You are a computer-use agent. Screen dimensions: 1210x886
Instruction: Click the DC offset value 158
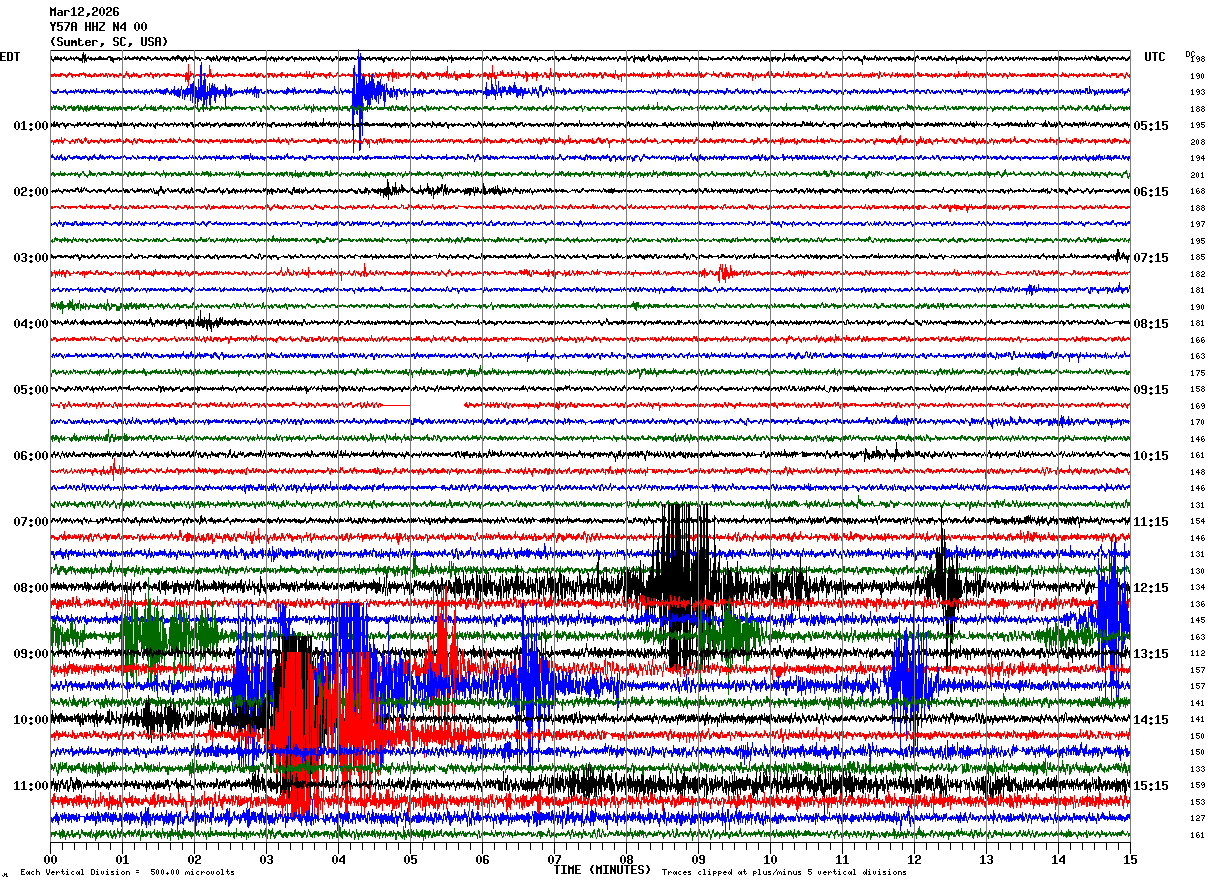(1197, 390)
